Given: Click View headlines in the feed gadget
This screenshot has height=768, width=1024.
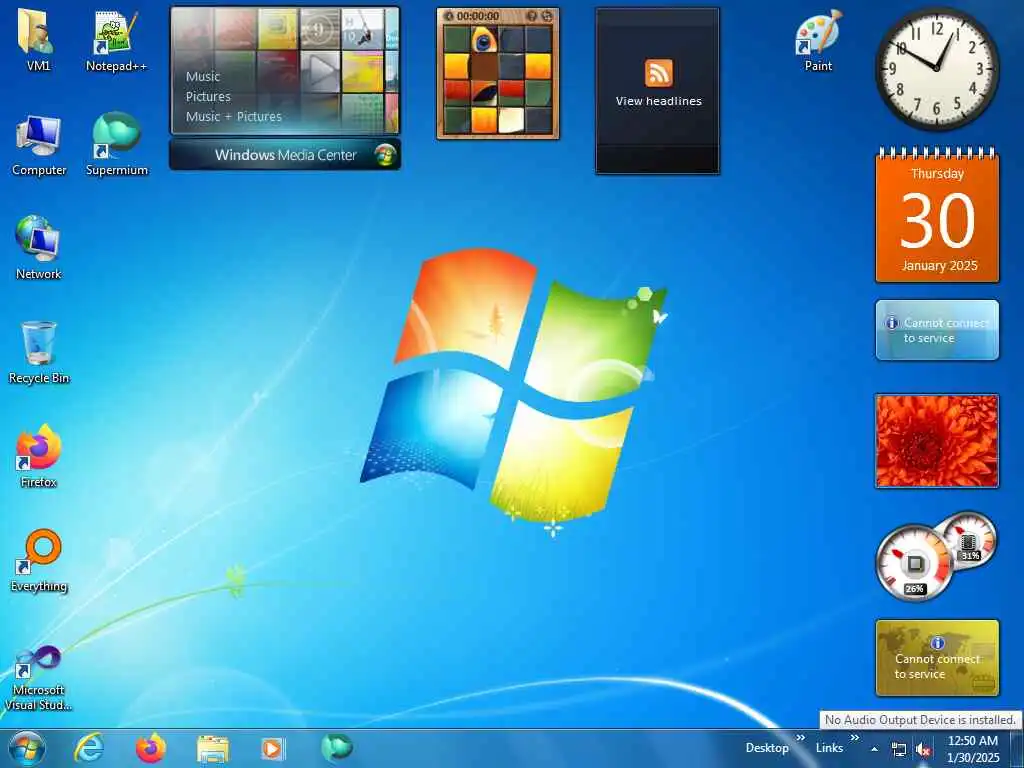Looking at the screenshot, I should click(x=658, y=101).
